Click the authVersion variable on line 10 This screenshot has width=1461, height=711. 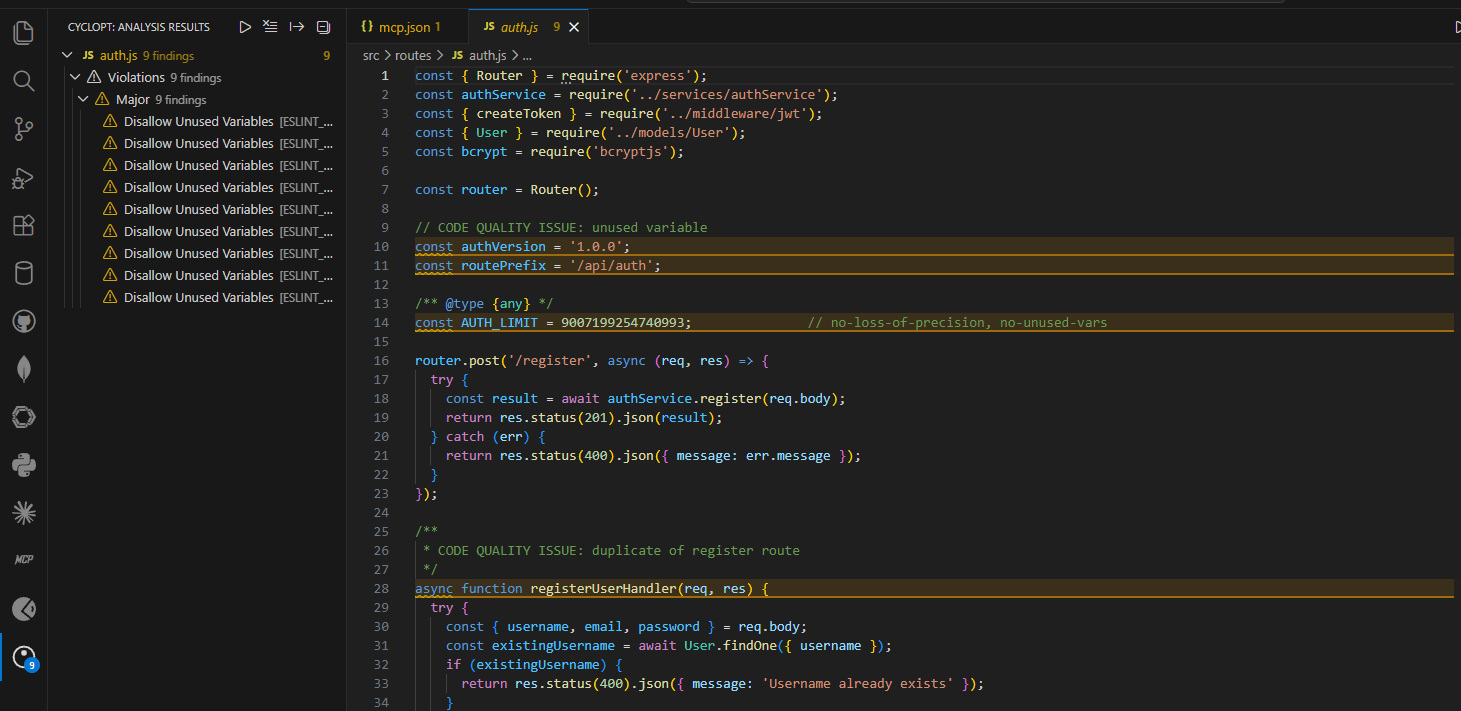503,247
